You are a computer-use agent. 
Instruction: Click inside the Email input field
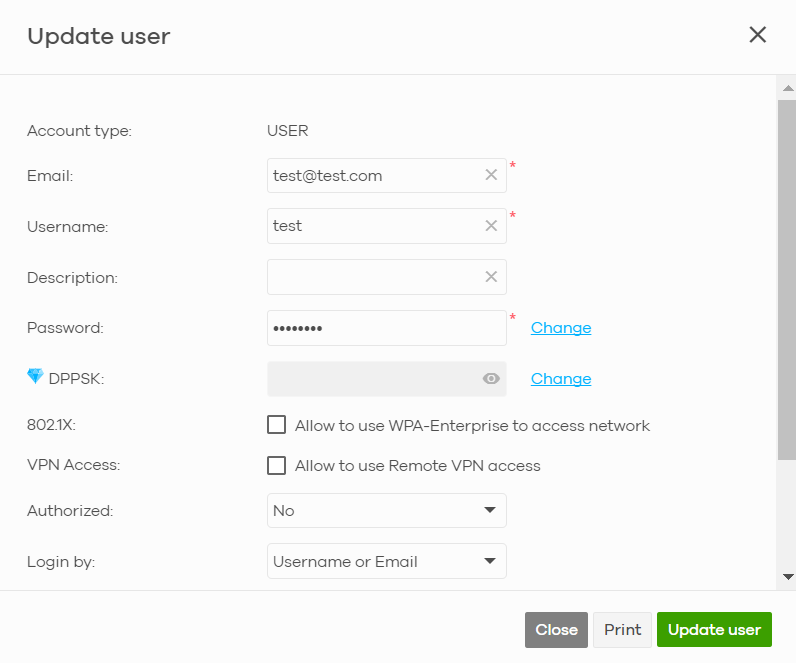click(x=375, y=175)
